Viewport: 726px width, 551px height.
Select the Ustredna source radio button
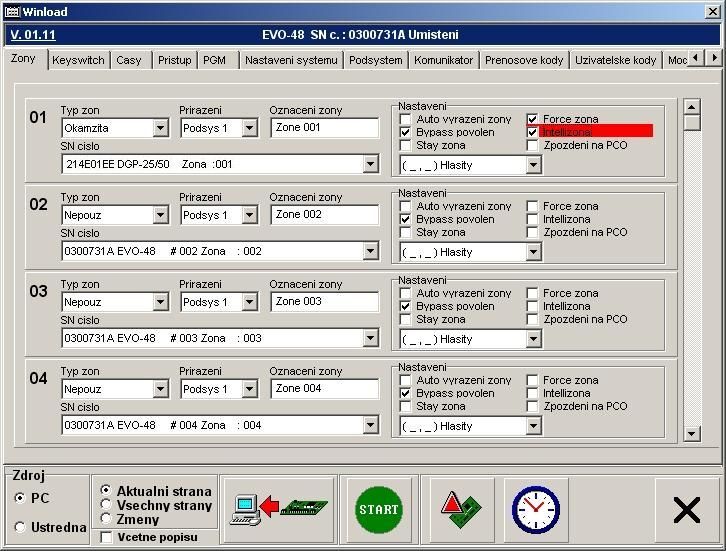[20, 527]
